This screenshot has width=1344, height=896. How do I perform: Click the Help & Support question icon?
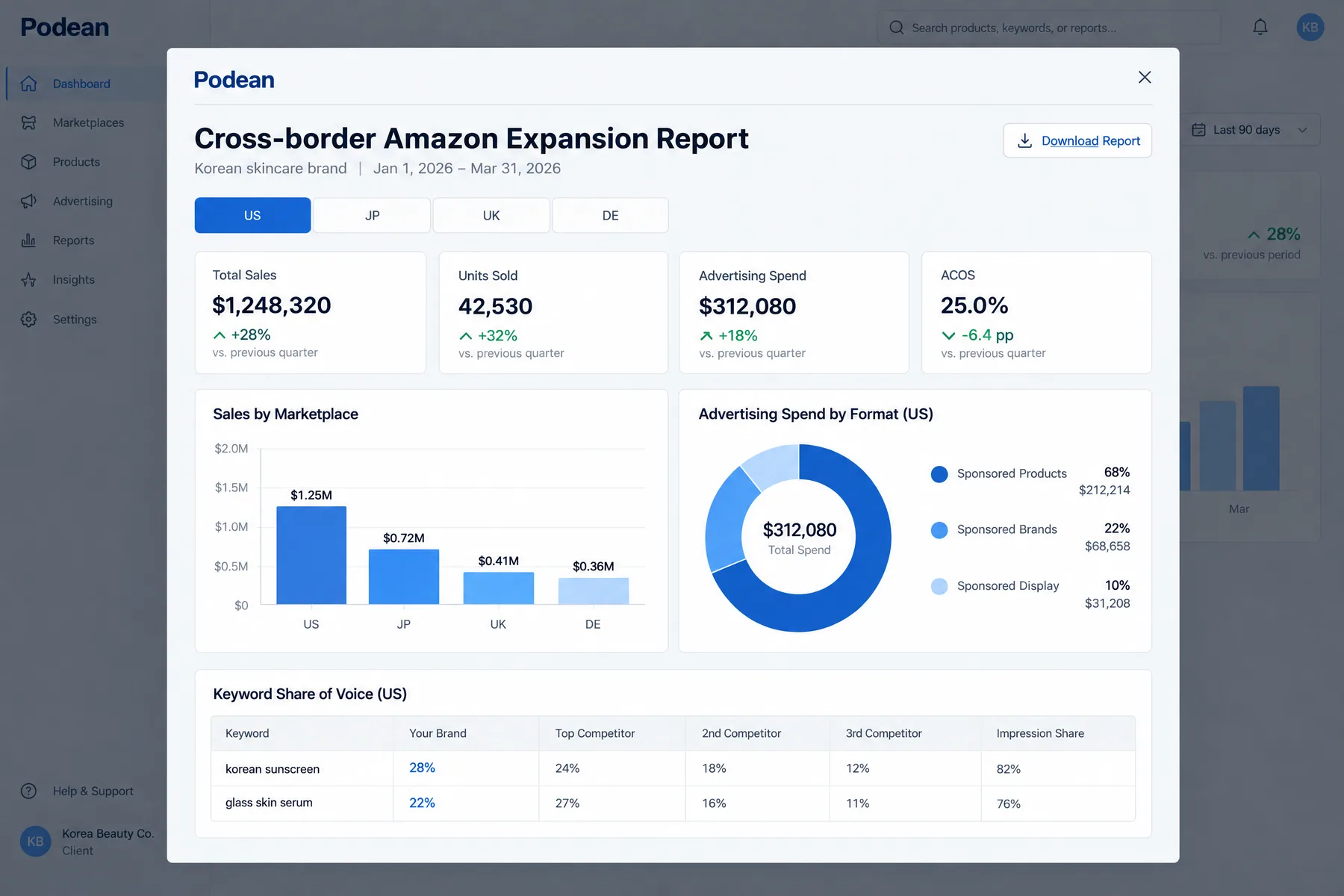click(28, 791)
